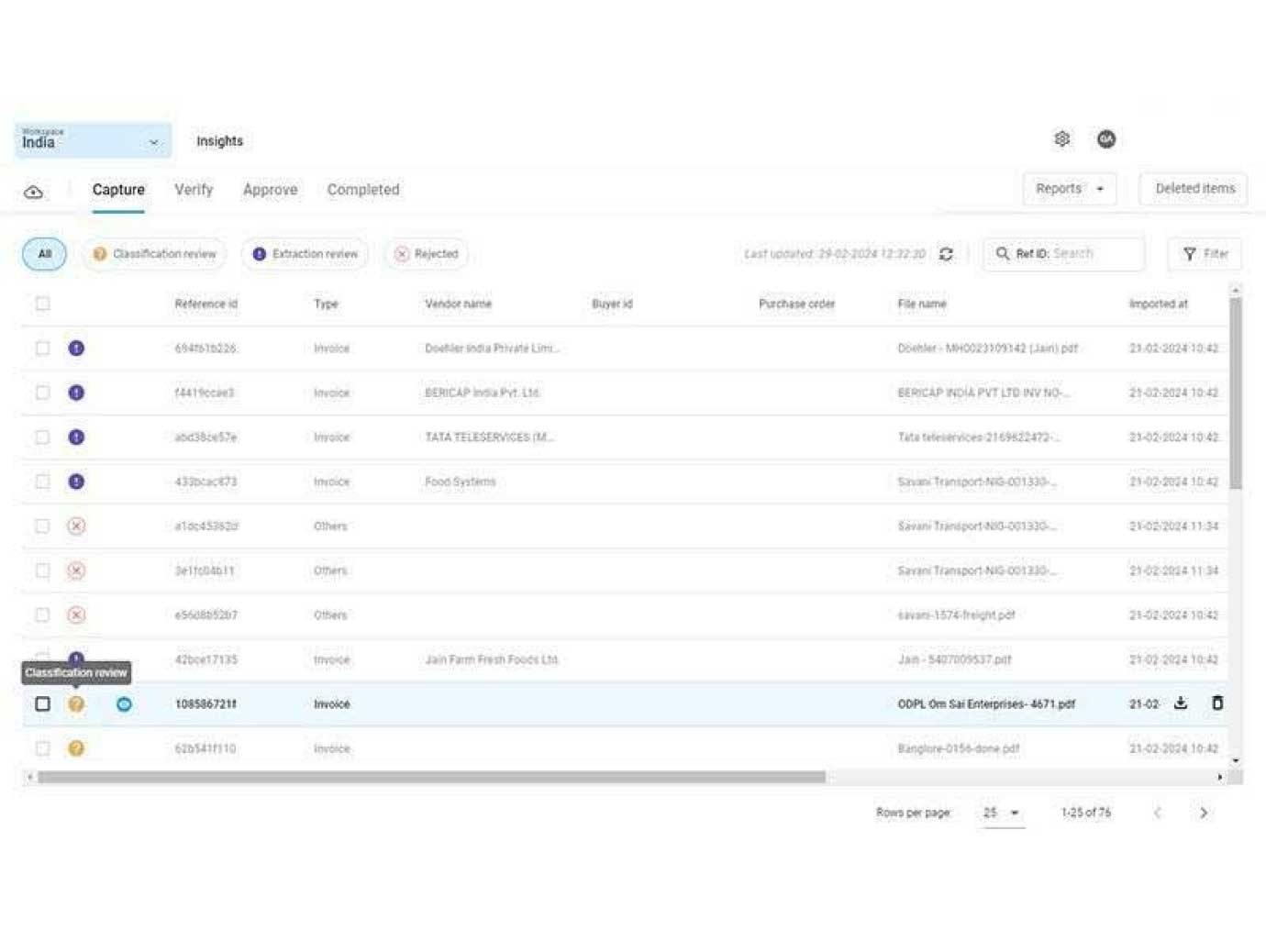This screenshot has height=952, width=1266.
Task: Check the box for row 108586721f
Action: [43, 704]
